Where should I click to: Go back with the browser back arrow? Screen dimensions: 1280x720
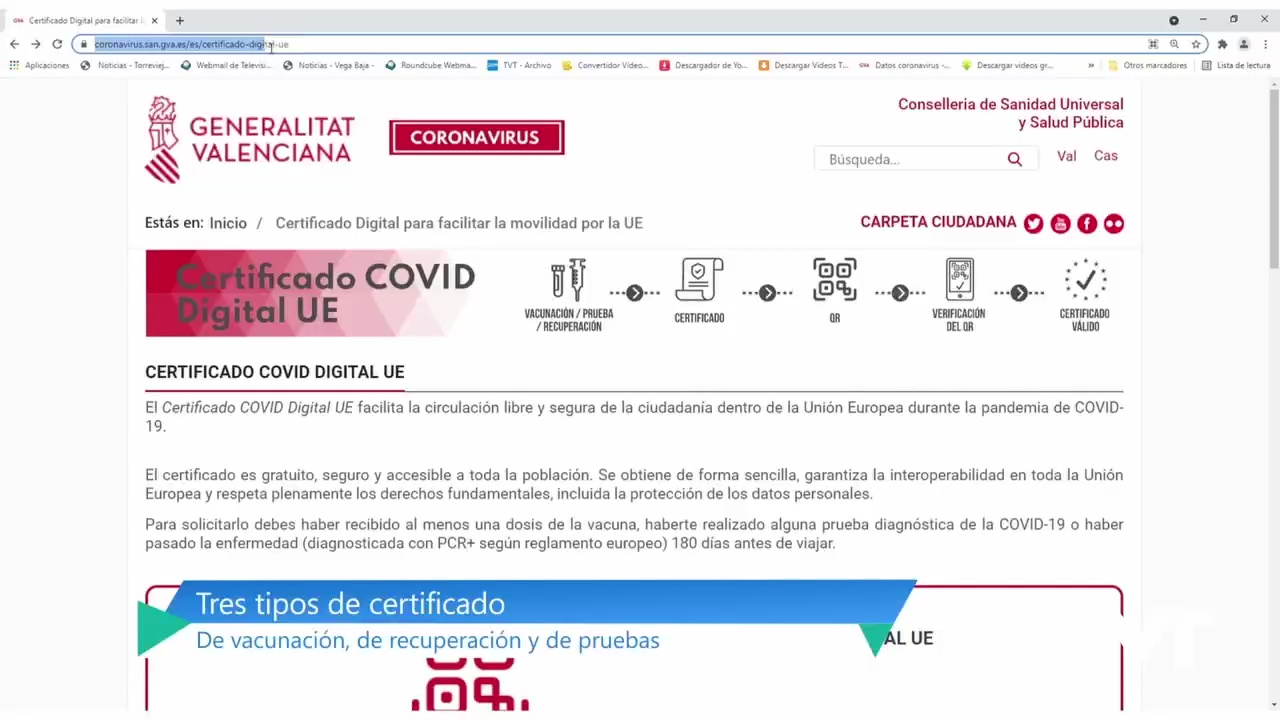pos(14,44)
